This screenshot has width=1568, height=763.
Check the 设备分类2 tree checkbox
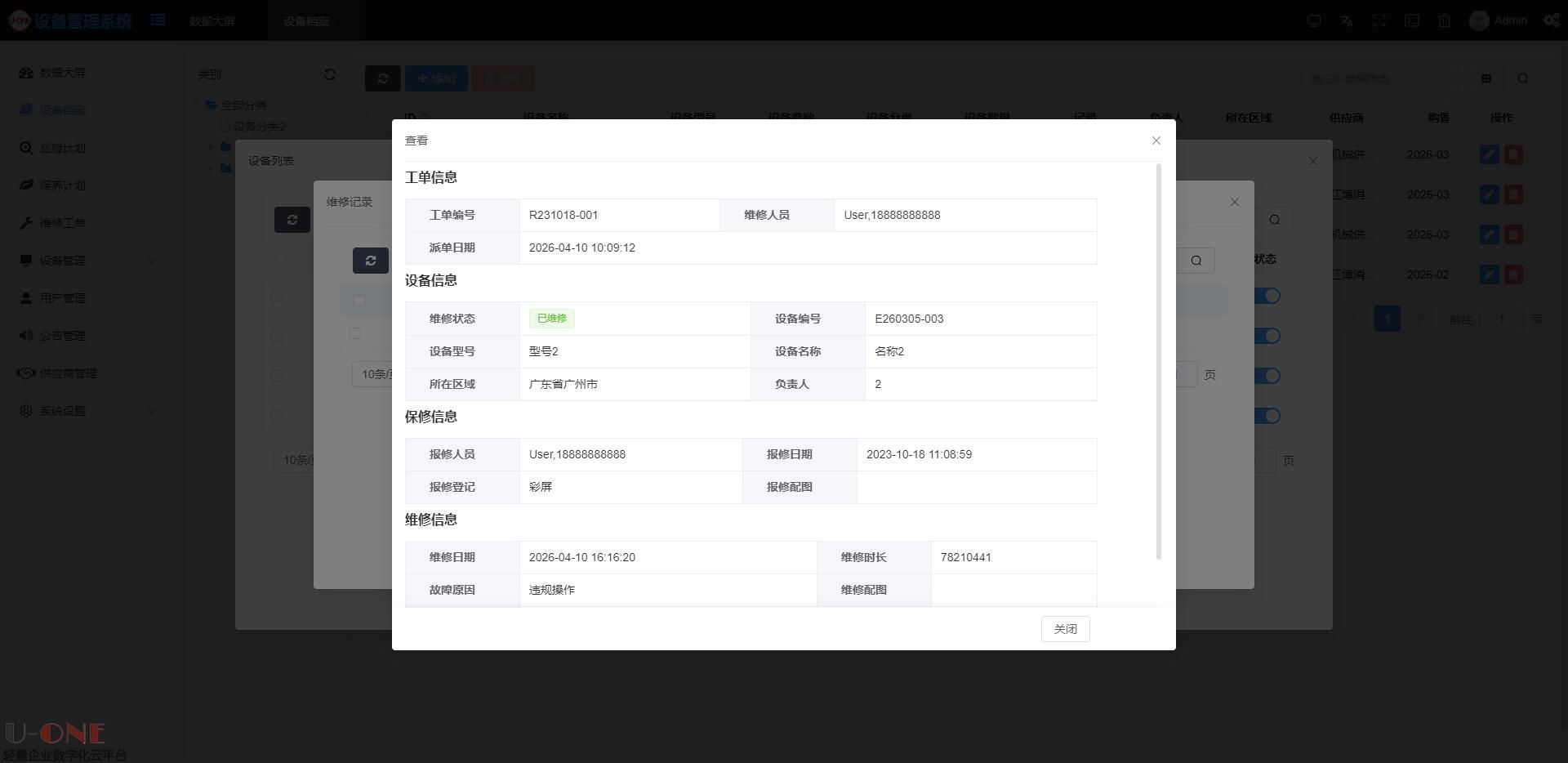tap(225, 127)
